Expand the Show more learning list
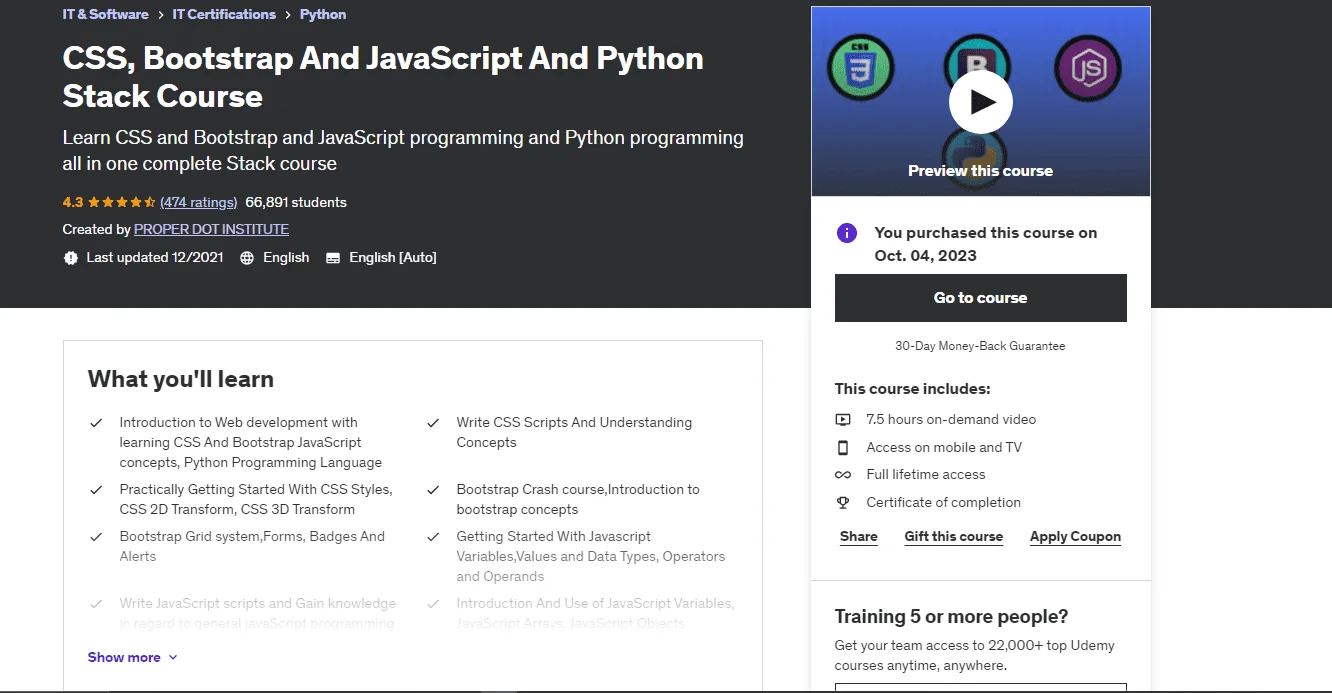The height and width of the screenshot is (693, 1332). 132,657
